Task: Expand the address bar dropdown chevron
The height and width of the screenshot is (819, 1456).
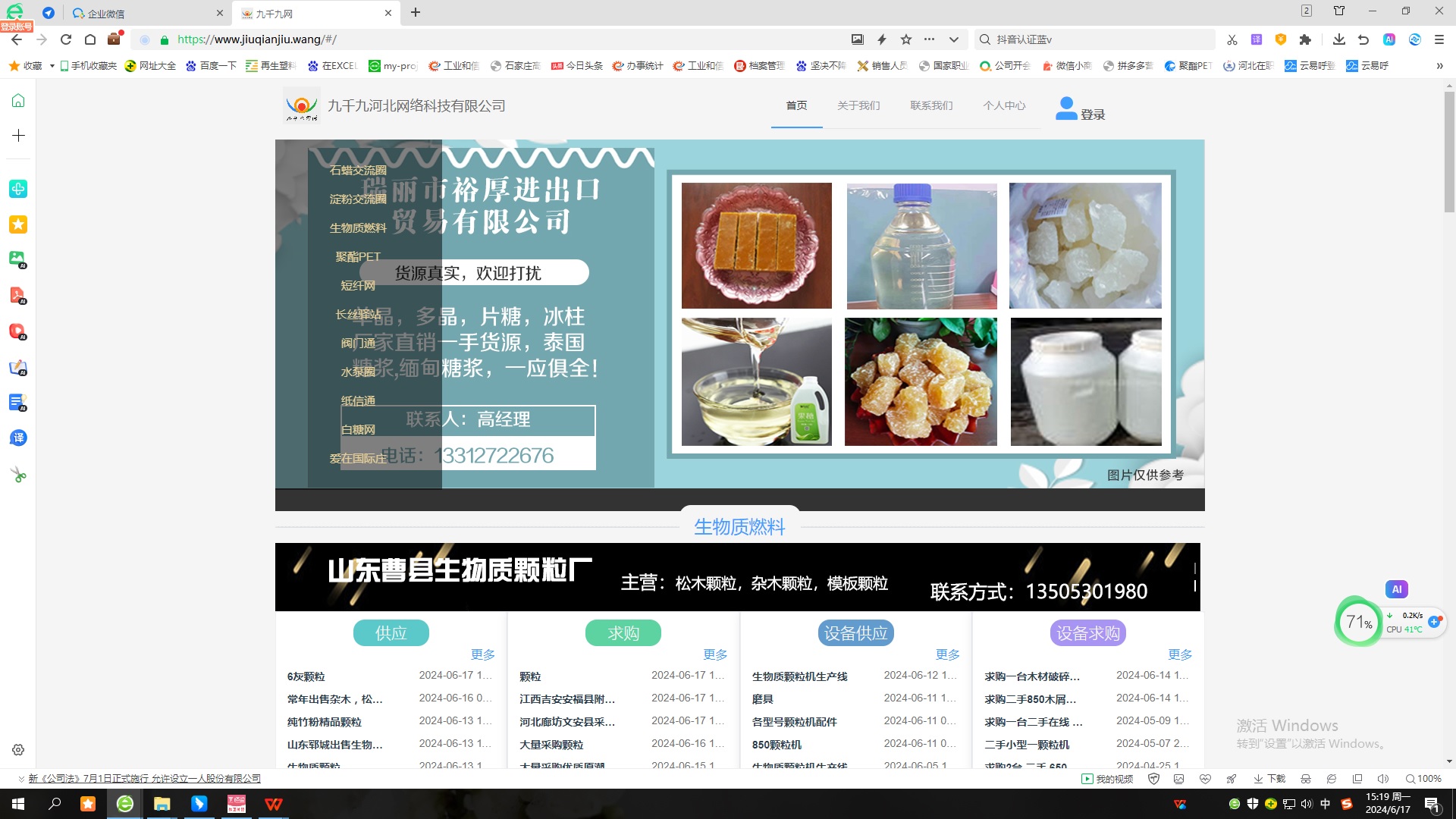Action: pos(953,39)
